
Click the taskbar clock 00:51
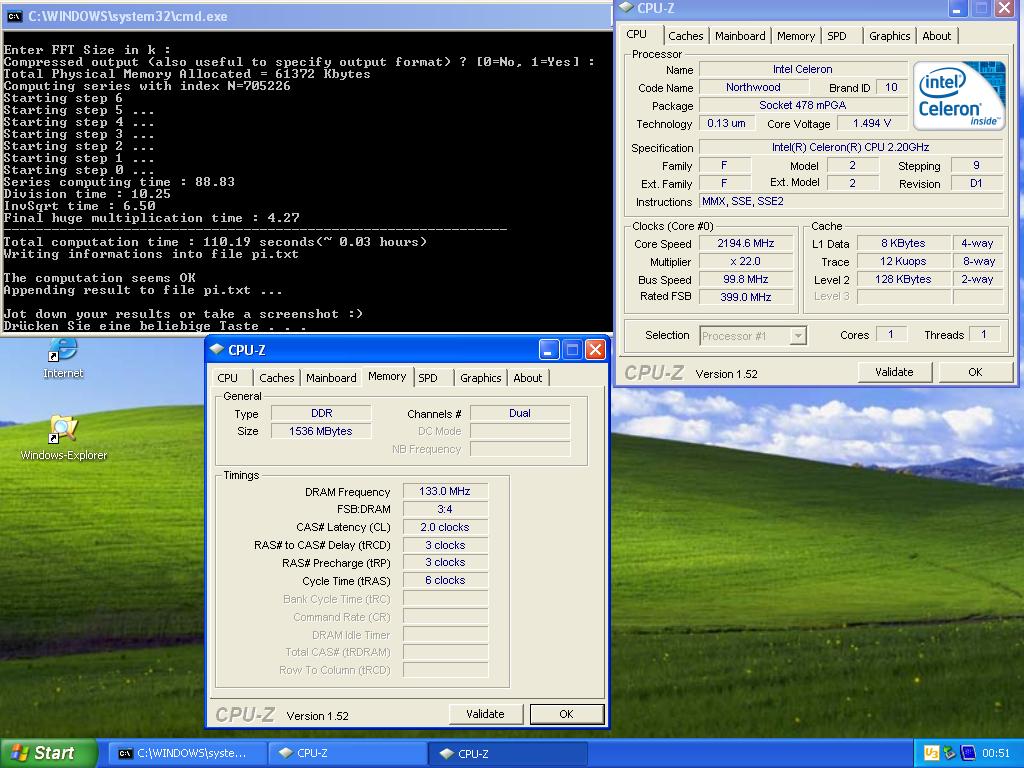pyautogui.click(x=996, y=753)
